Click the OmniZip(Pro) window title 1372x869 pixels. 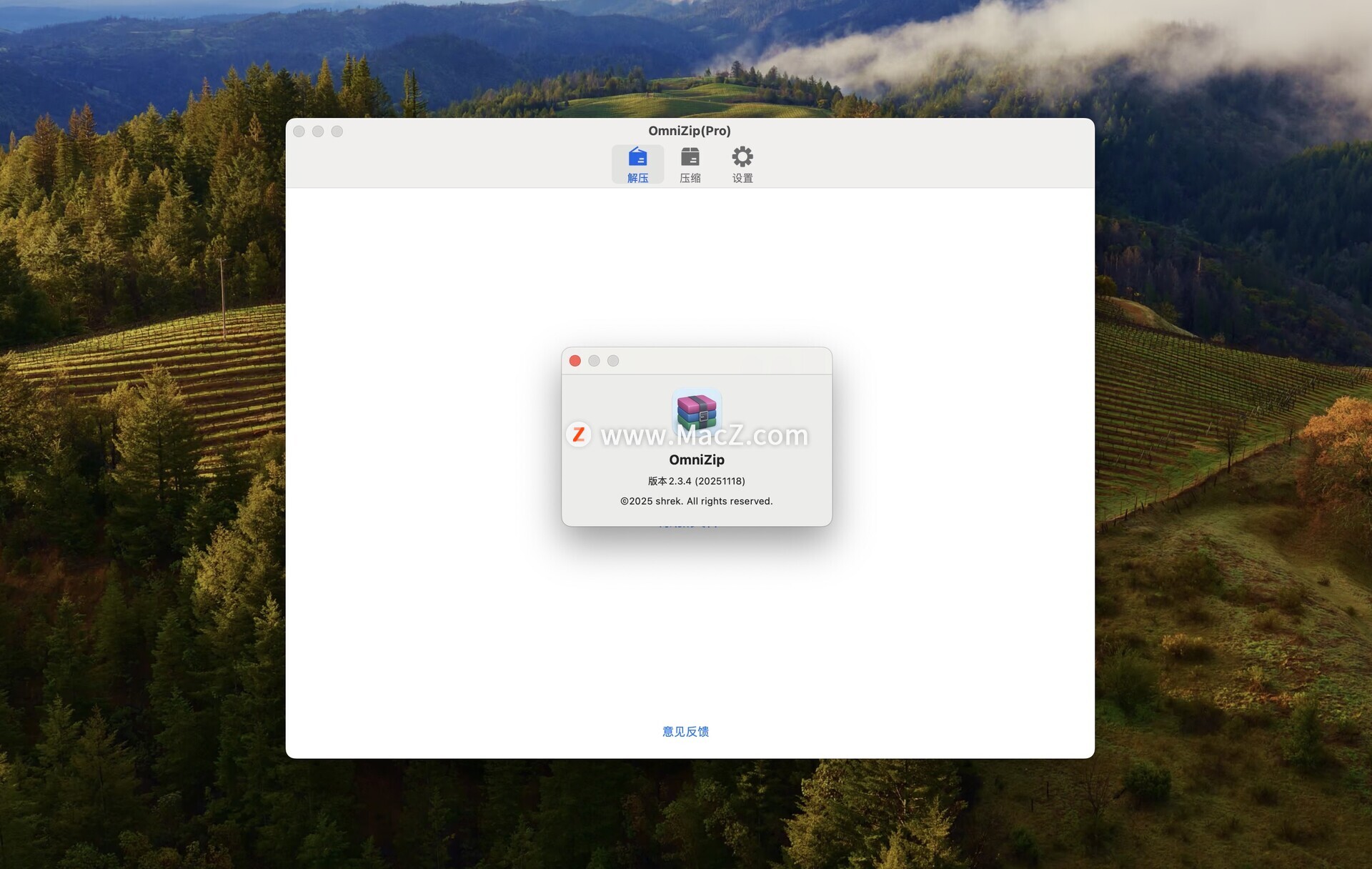pyautogui.click(x=689, y=131)
